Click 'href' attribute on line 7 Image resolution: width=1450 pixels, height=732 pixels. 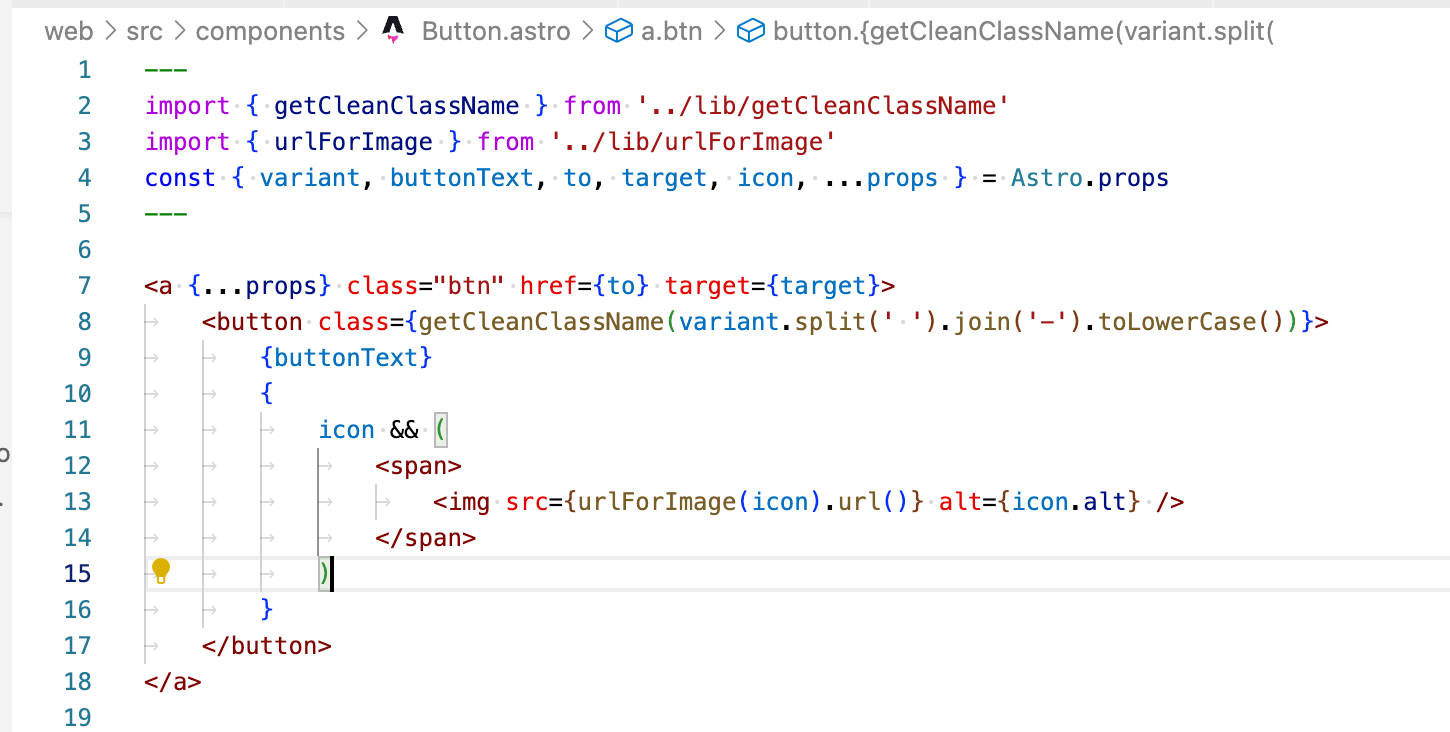tap(549, 286)
